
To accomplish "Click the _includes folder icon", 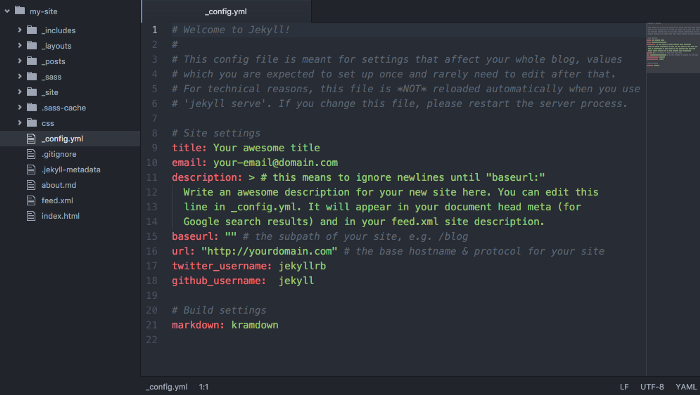I will pyautogui.click(x=32, y=30).
